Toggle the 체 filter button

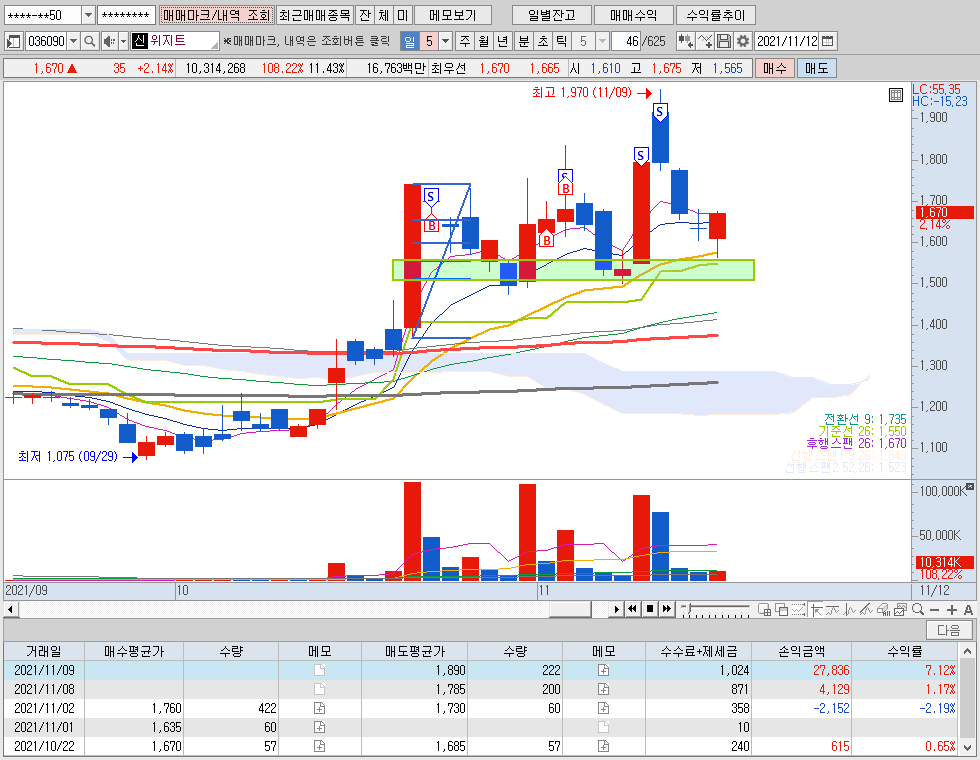[x=384, y=15]
